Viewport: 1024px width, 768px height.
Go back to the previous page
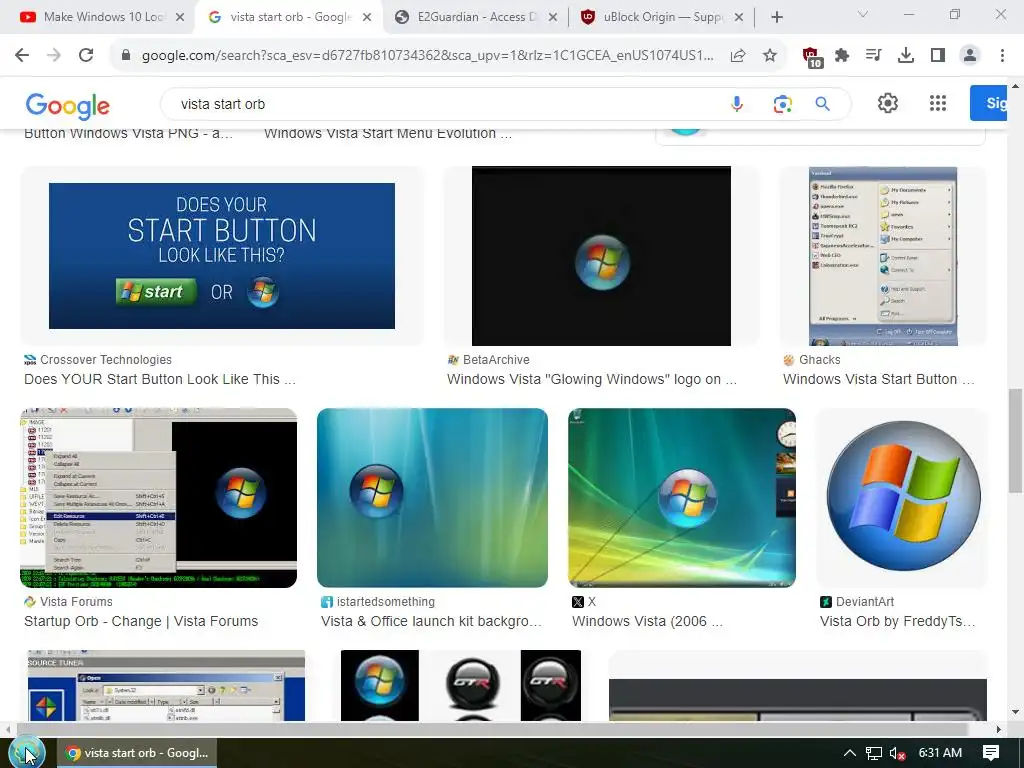(x=22, y=56)
